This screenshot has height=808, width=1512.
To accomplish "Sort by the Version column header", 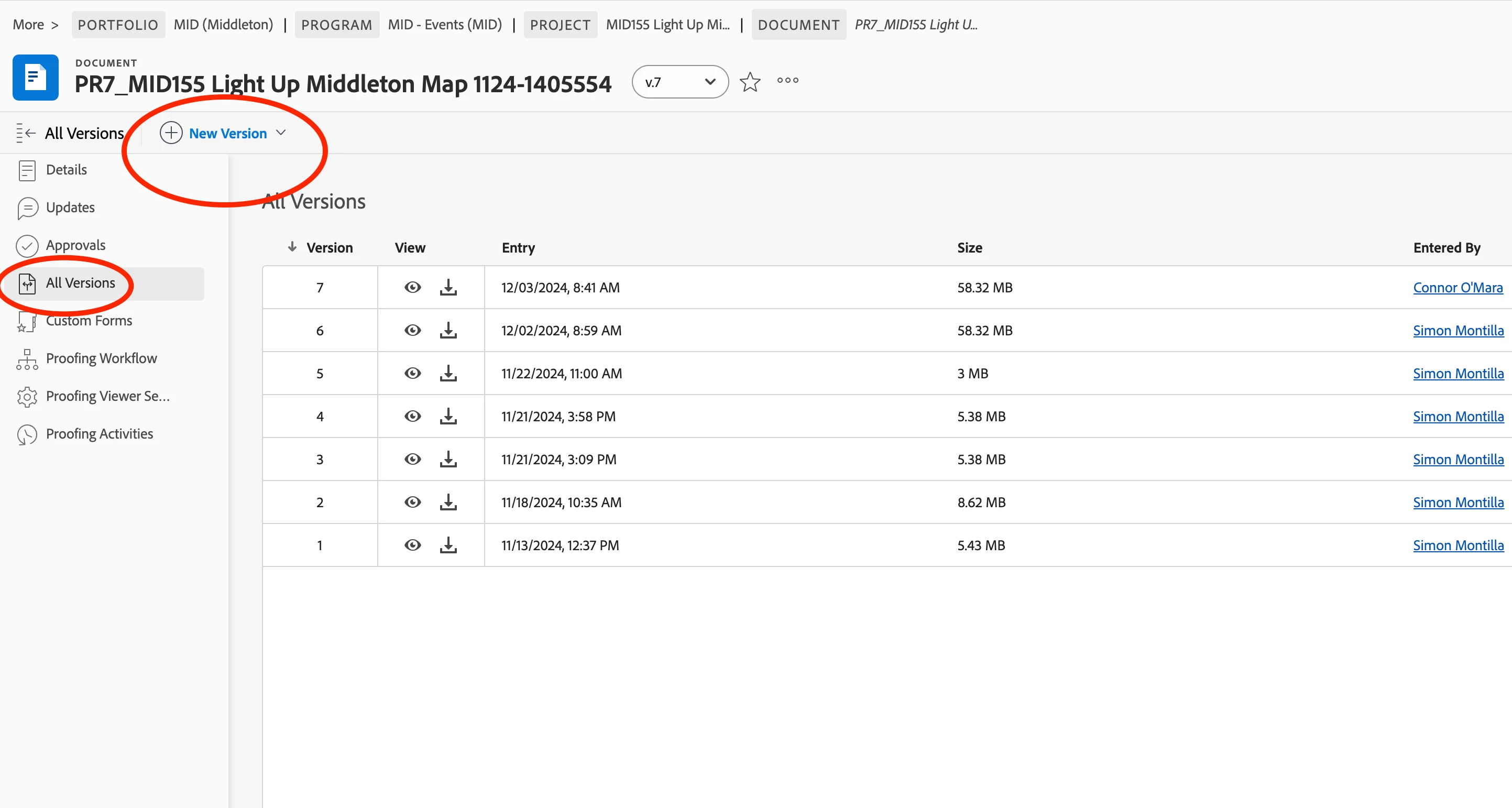I will (328, 248).
